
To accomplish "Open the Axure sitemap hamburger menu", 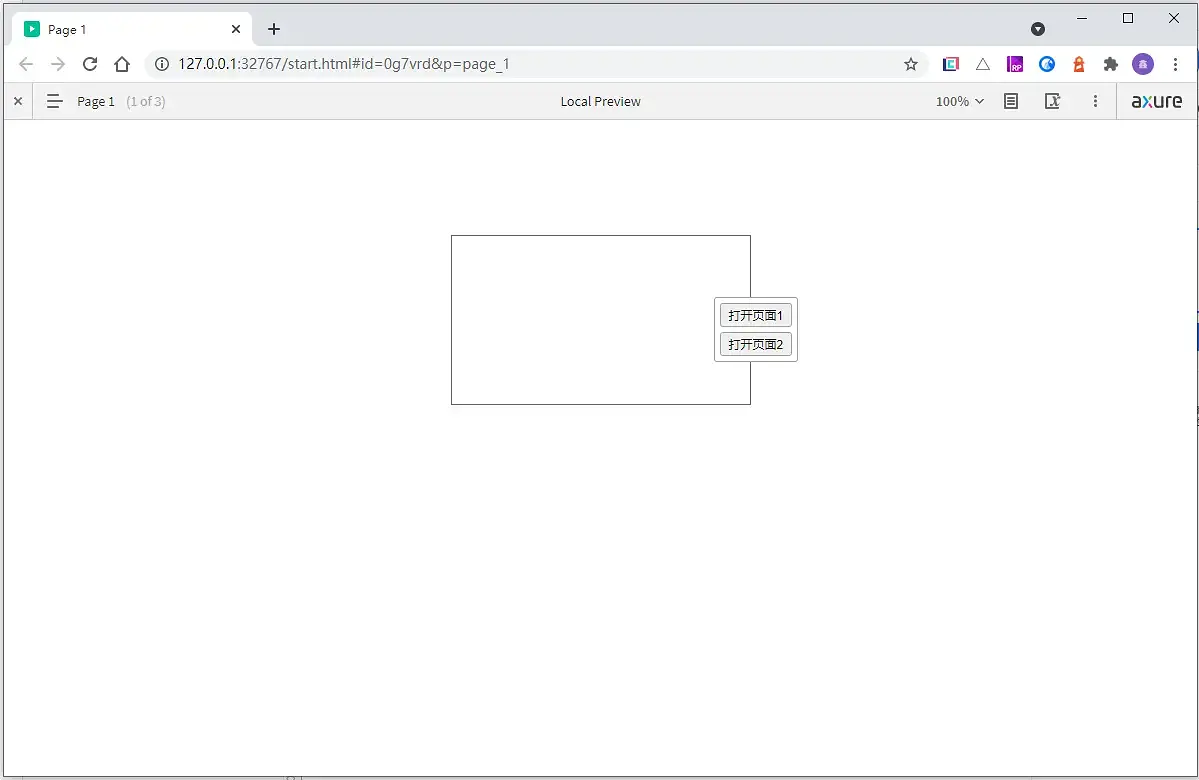I will 54,101.
